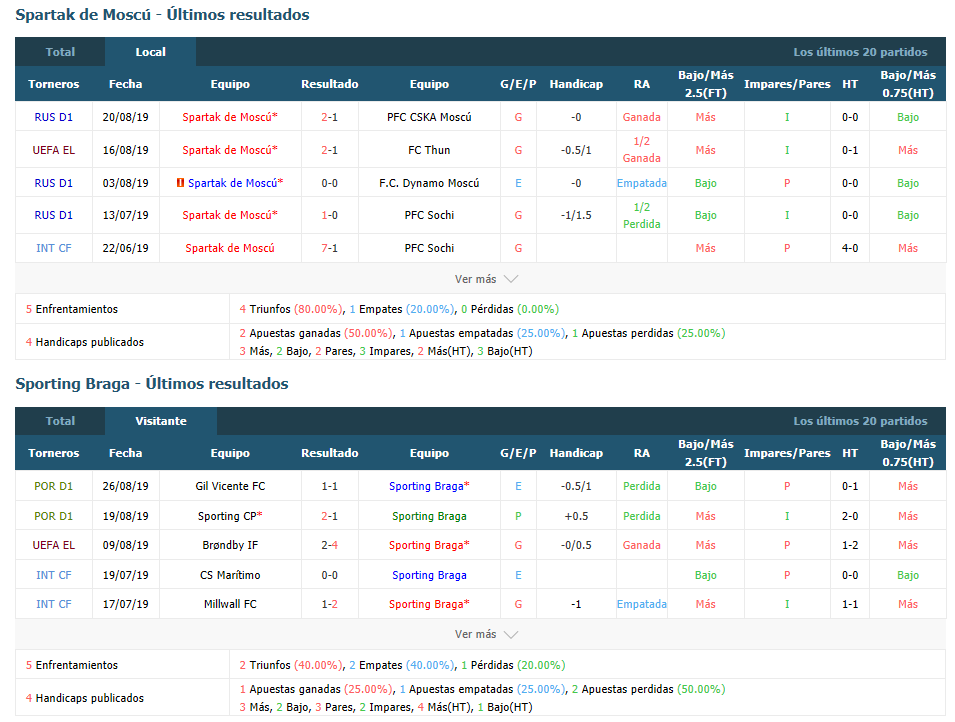Click Spartak de Moscú in the 20/08/19 row
This screenshot has height=722, width=955.
230,117
